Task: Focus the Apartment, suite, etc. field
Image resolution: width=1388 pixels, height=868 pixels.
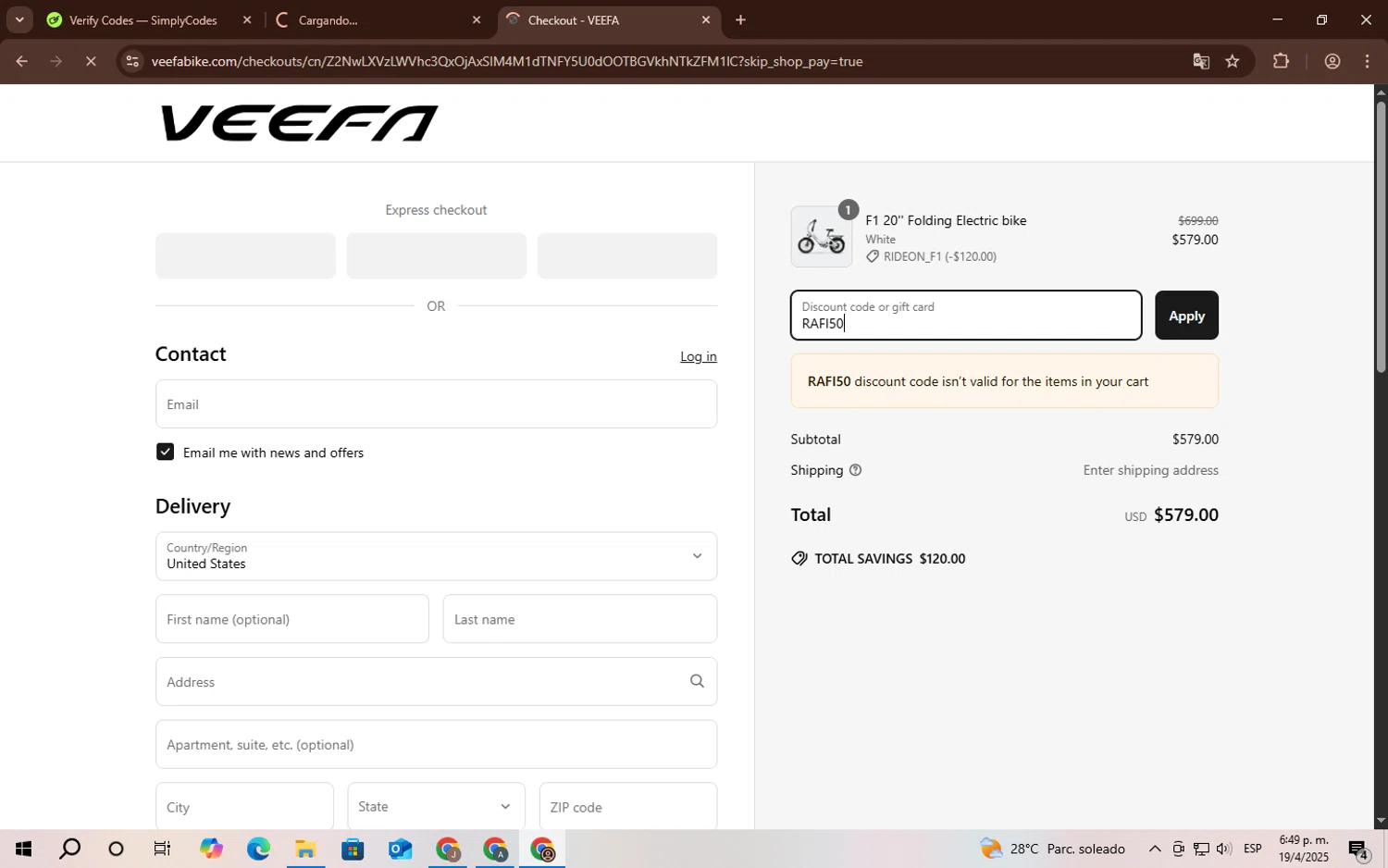Action: tap(436, 745)
